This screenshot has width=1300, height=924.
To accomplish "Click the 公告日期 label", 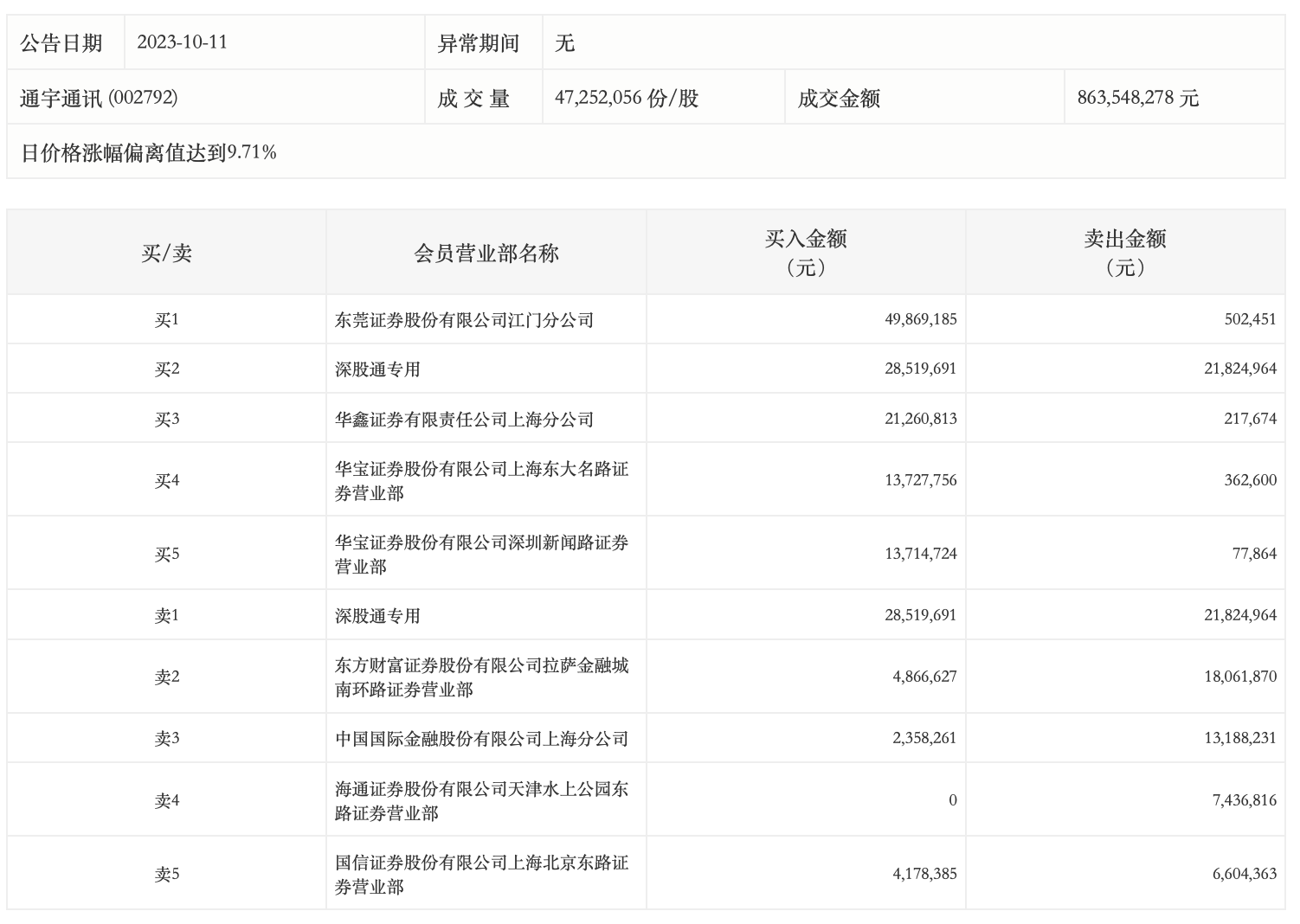I will pyautogui.click(x=61, y=42).
